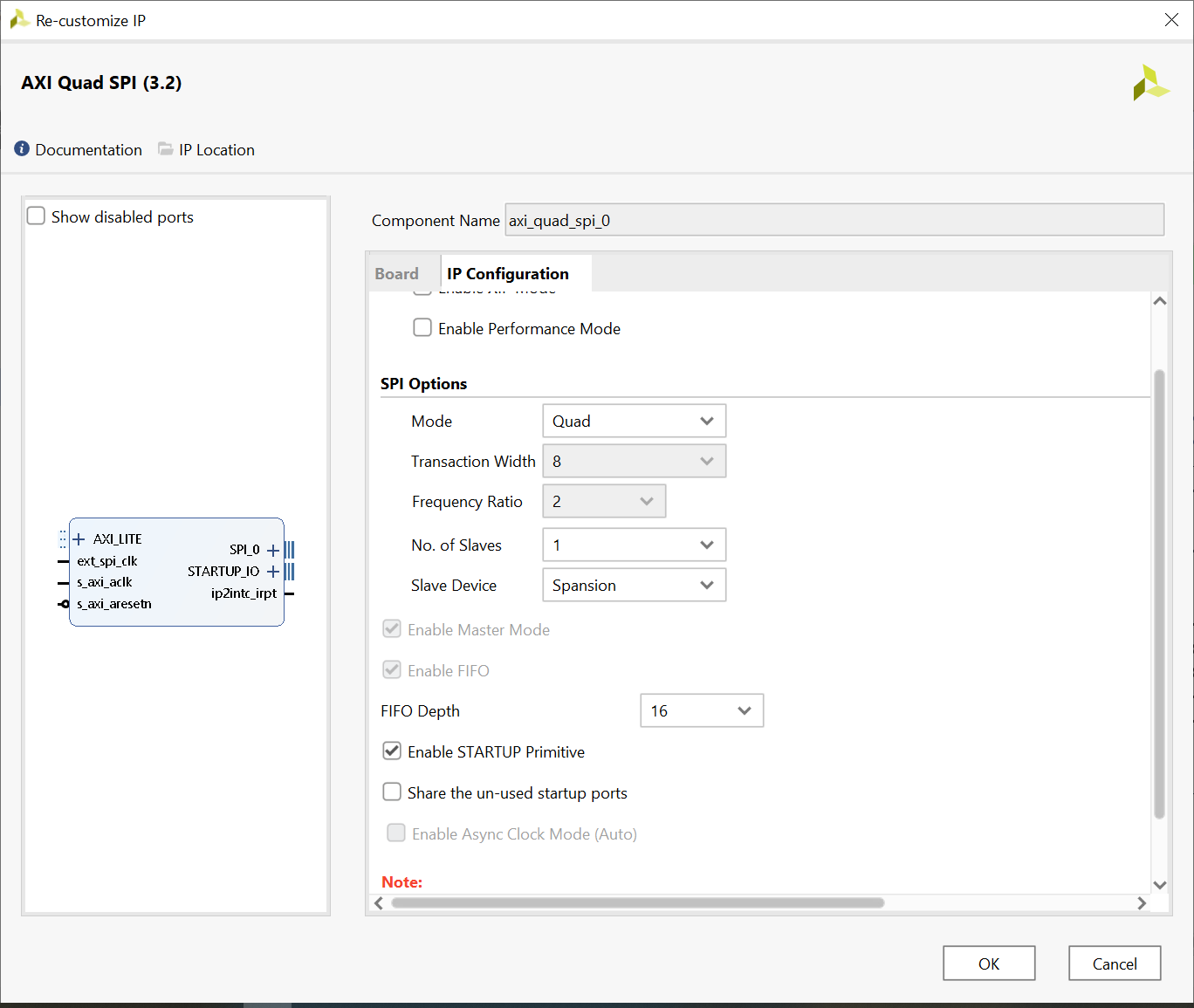Enable Performance Mode checkbox
The image size is (1194, 1008).
422,328
